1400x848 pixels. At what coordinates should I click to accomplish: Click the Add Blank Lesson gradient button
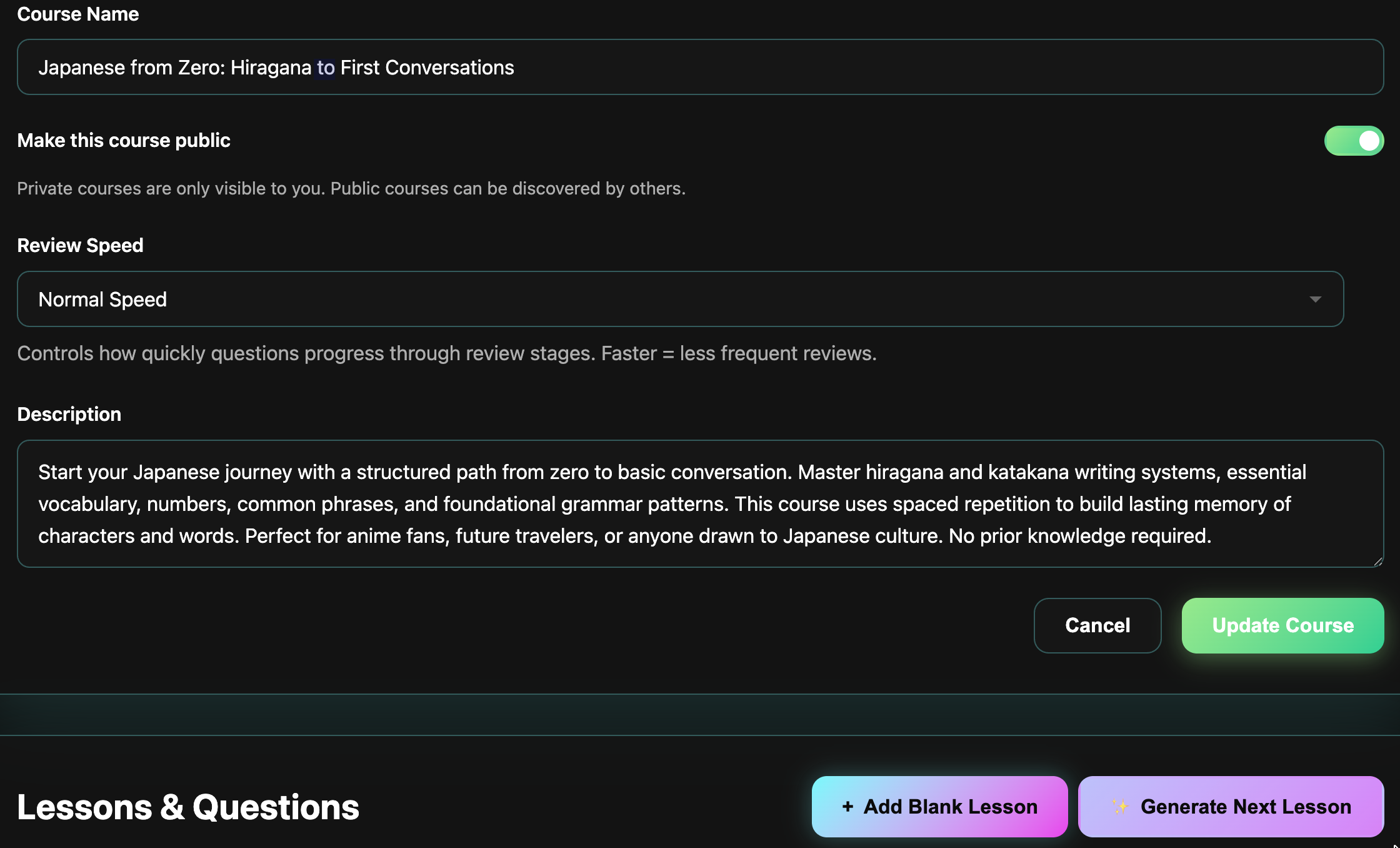(x=939, y=806)
